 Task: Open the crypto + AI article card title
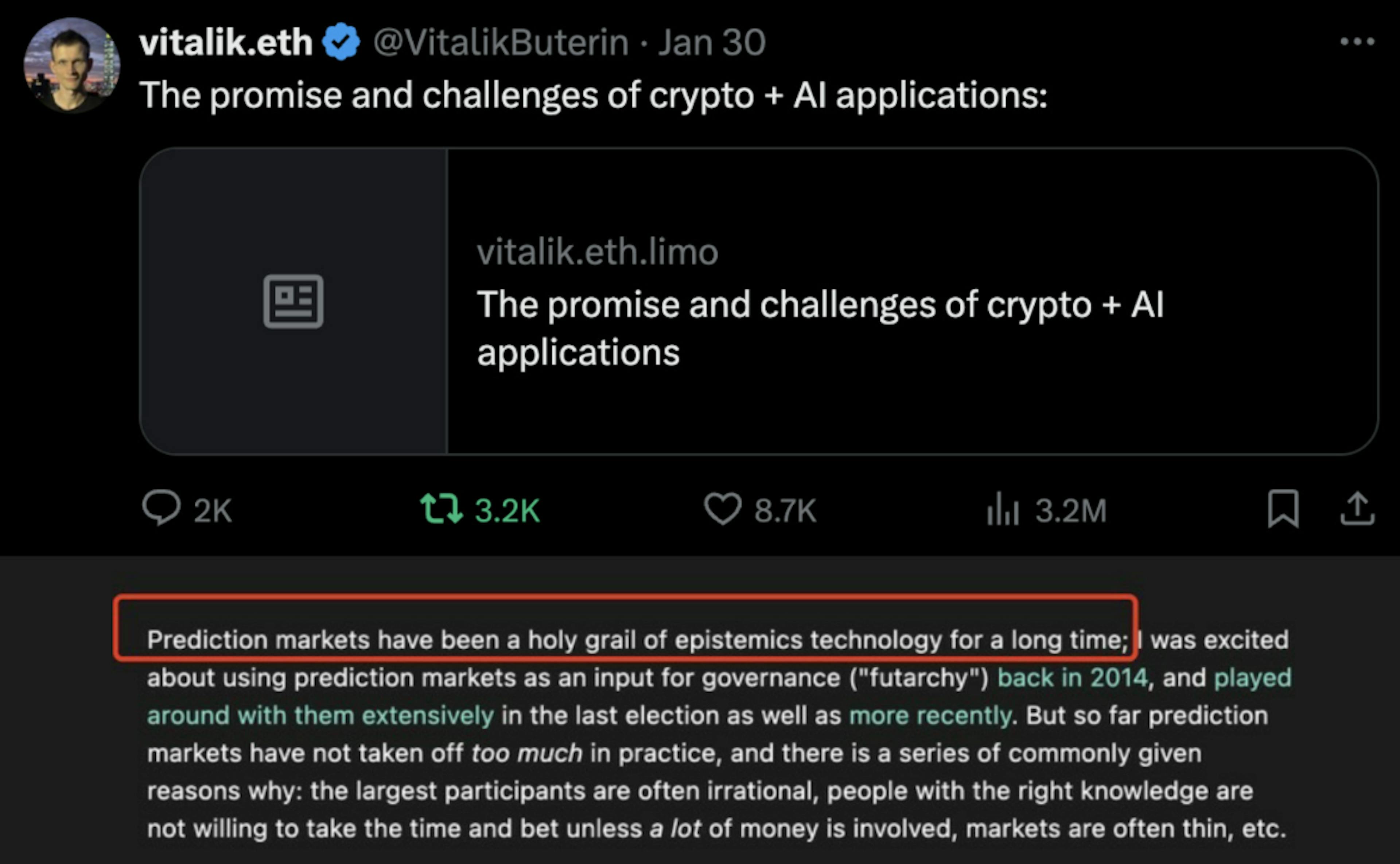point(820,327)
